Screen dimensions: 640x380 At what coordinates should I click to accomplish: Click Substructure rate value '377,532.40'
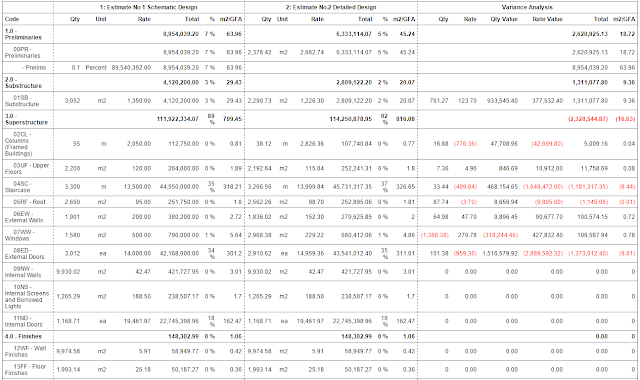[548, 101]
